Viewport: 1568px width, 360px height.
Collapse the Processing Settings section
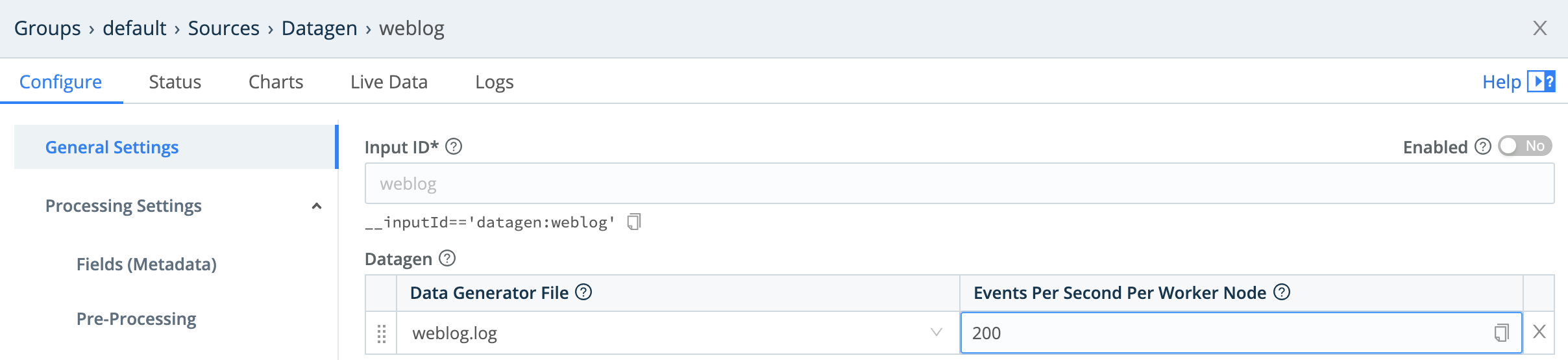[317, 206]
